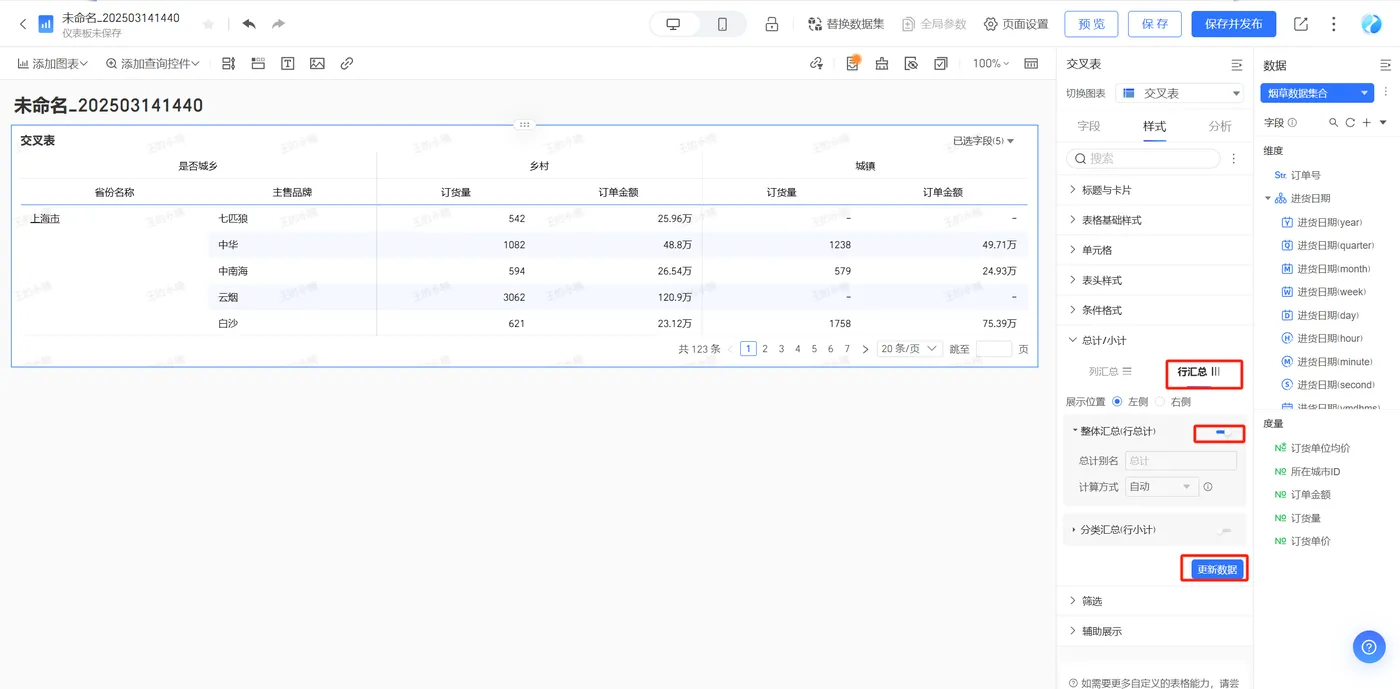Collapse the 交叉表 style panel
Viewport: 1400px width, 689px height.
click(x=1236, y=64)
